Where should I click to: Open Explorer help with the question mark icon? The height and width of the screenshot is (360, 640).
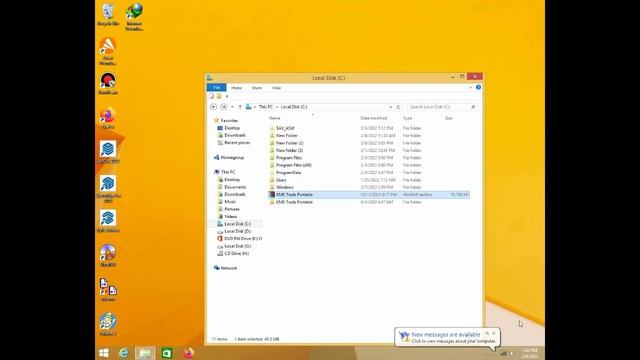478,87
